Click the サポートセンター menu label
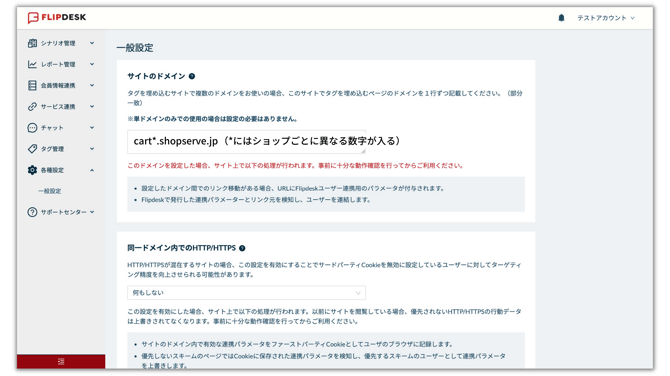This screenshot has width=670, height=376. [x=64, y=212]
